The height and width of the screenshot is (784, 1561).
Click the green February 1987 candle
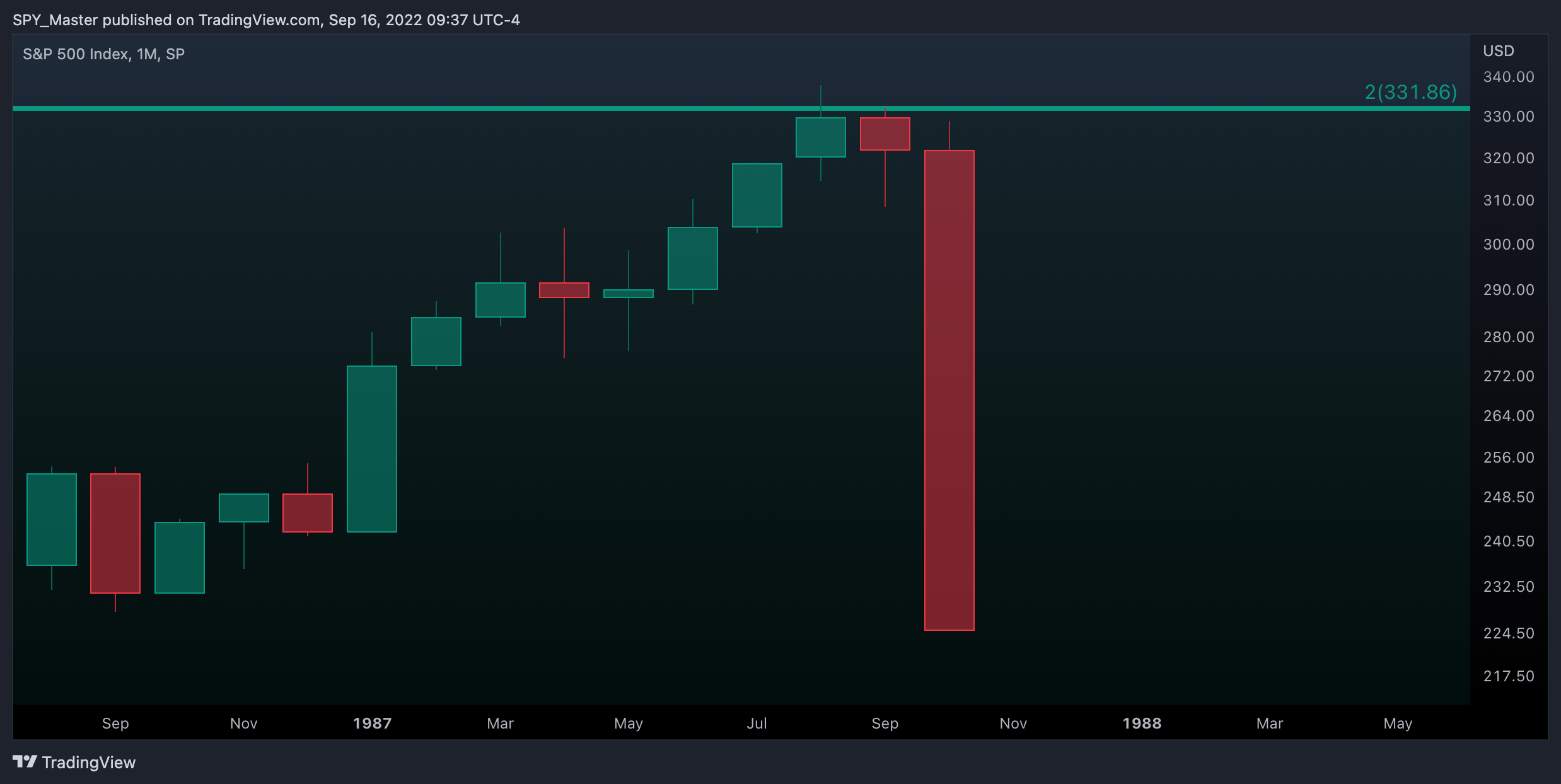(x=436, y=342)
